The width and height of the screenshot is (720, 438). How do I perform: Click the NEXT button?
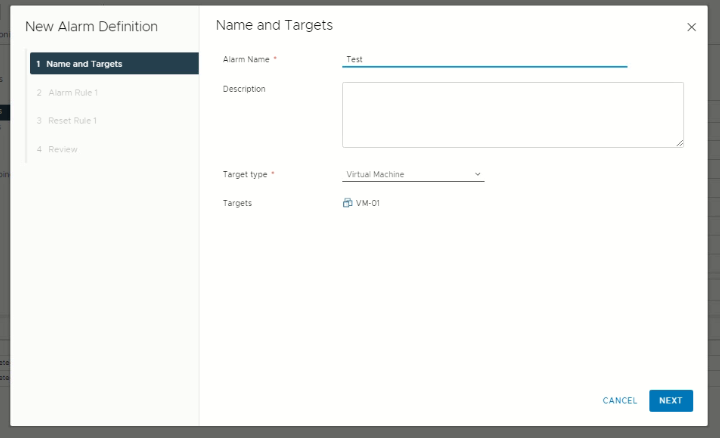click(x=671, y=400)
